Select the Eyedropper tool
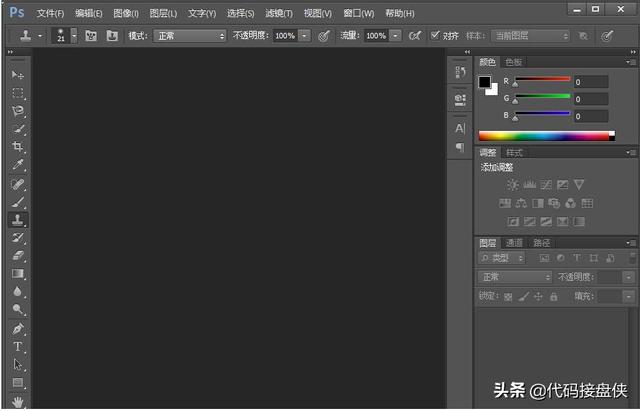The width and height of the screenshot is (640, 411). point(18,165)
